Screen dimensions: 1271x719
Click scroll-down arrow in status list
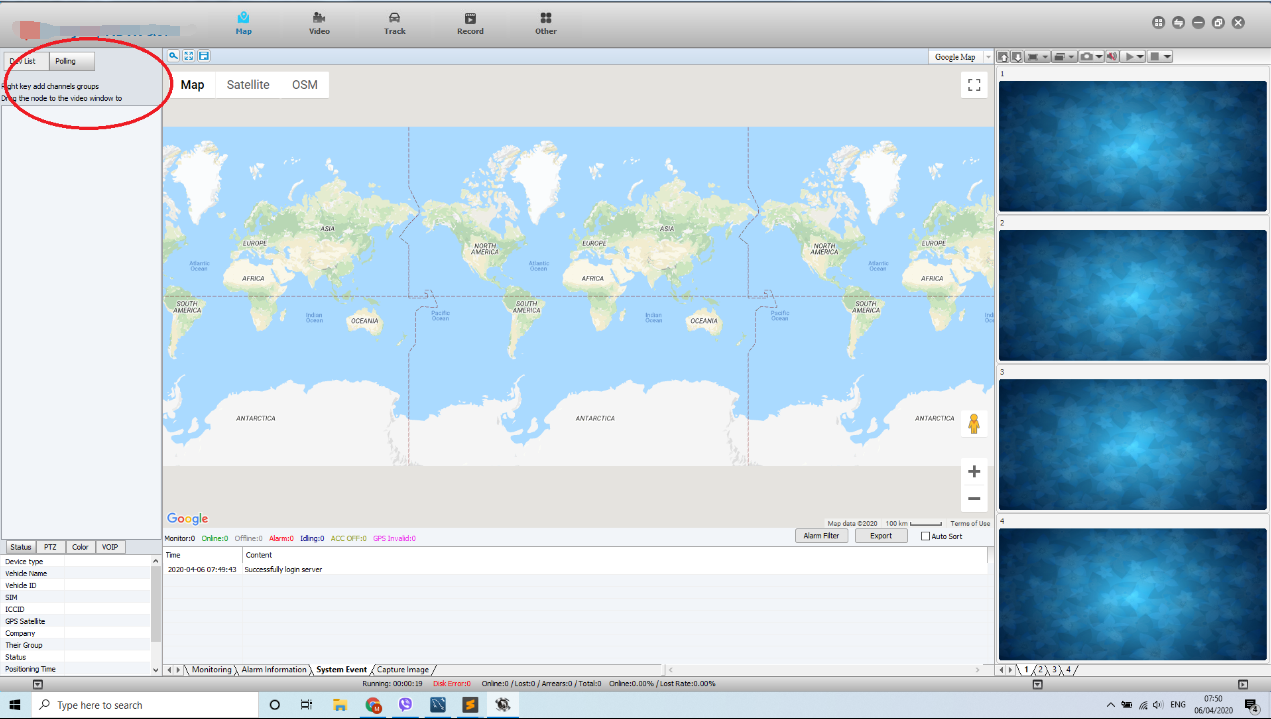point(155,669)
